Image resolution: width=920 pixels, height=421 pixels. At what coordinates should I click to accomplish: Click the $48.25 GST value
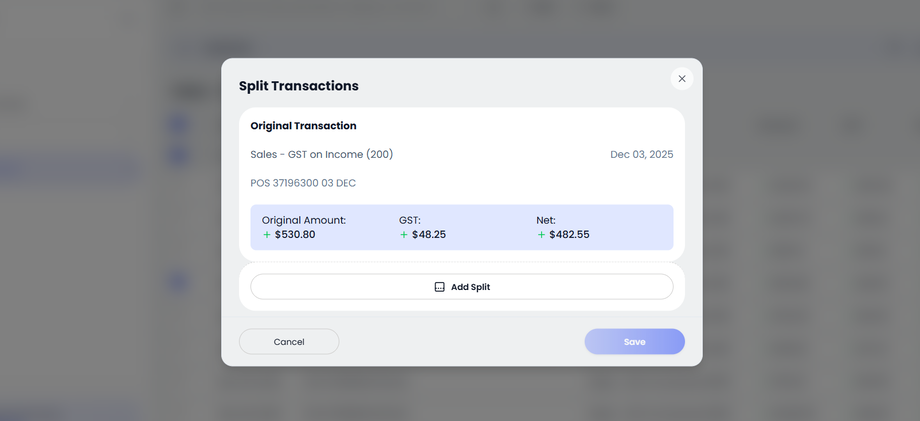point(429,235)
